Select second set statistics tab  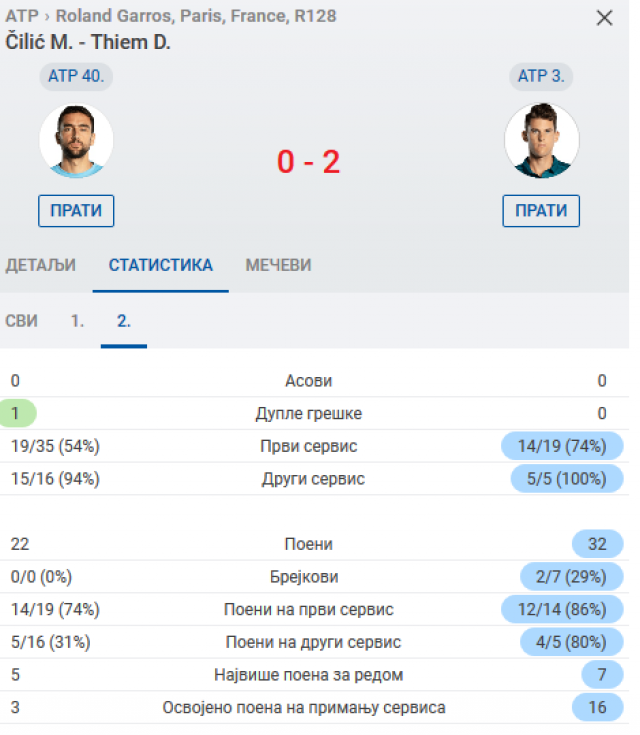click(123, 321)
